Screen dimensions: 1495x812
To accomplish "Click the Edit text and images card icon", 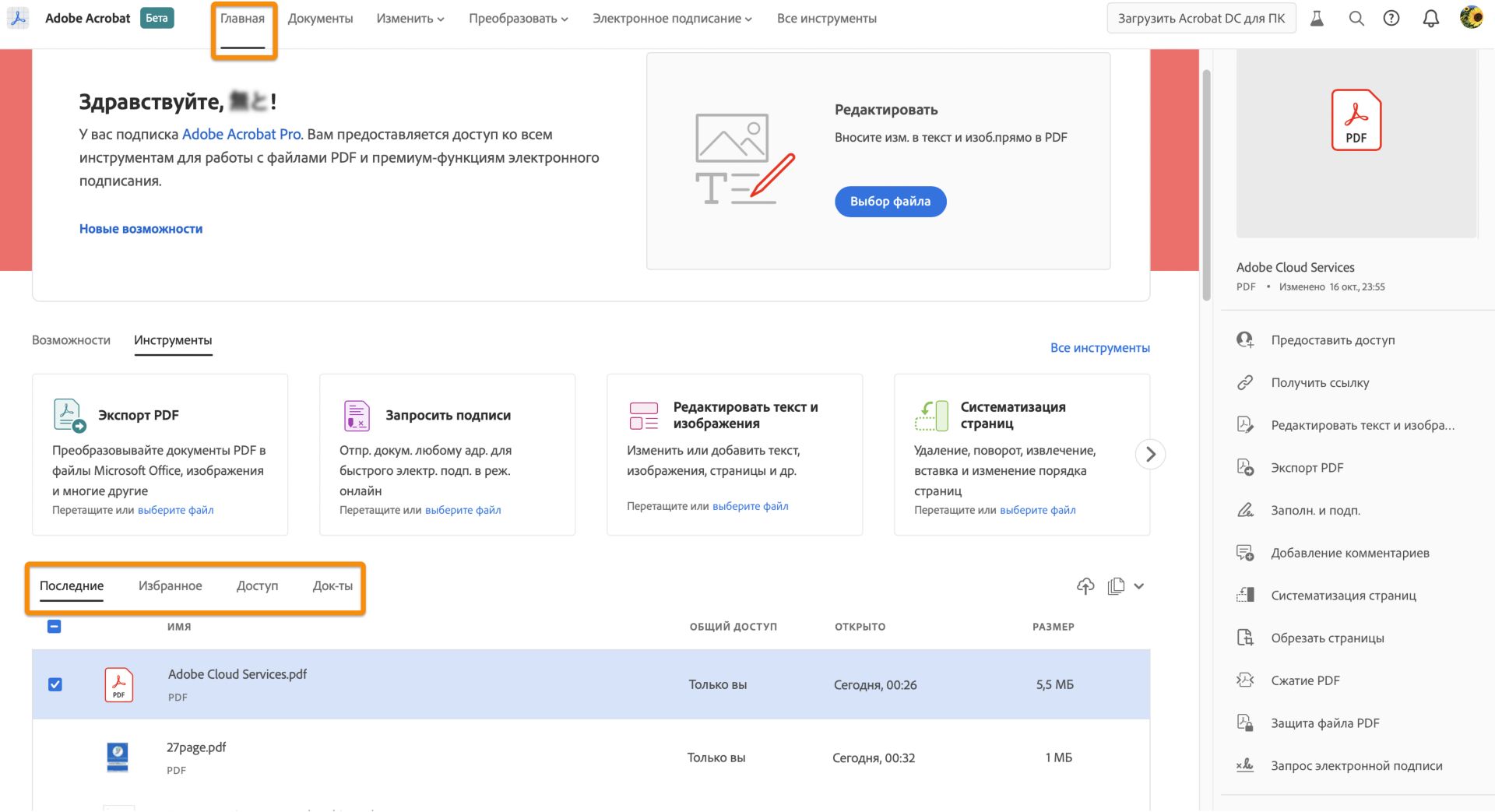I will pos(644,416).
